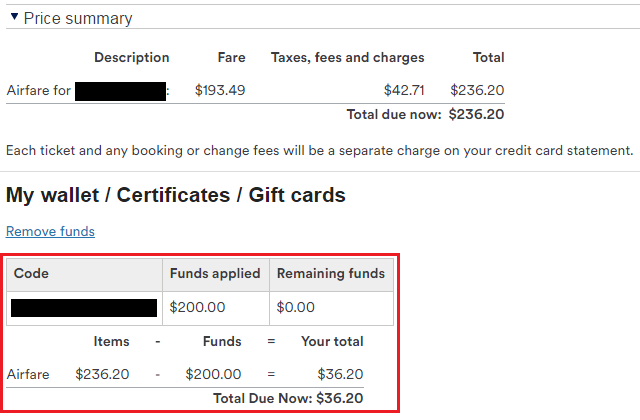
Task: Select the Code column header
Action: click(x=31, y=273)
